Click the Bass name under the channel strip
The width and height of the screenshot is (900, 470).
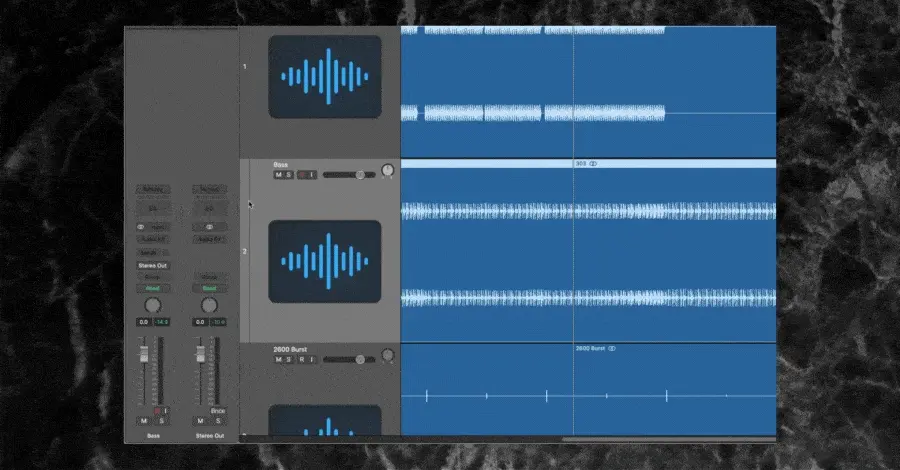coord(153,436)
